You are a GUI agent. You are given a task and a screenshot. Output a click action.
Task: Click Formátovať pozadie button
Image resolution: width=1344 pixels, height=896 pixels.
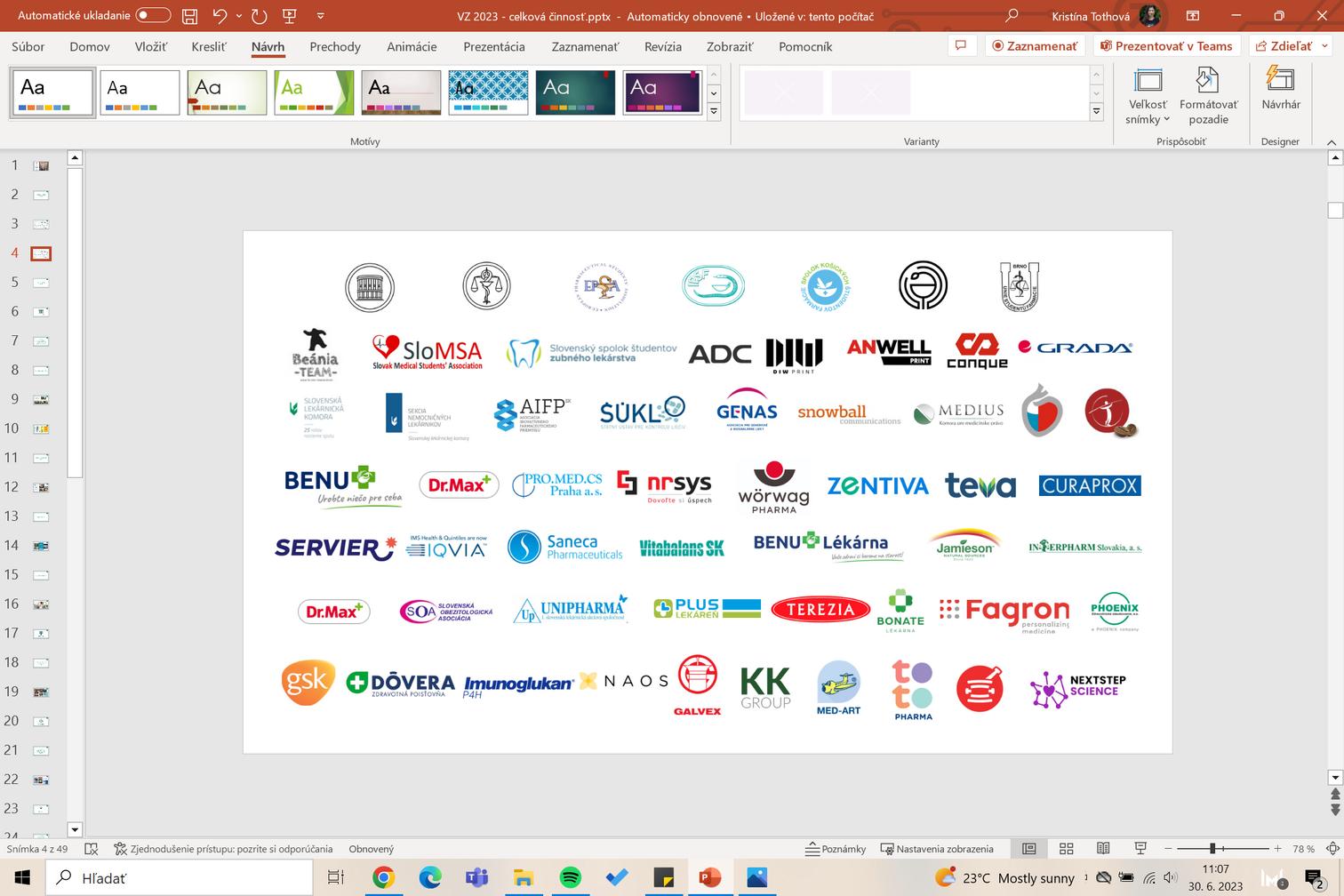pyautogui.click(x=1208, y=97)
